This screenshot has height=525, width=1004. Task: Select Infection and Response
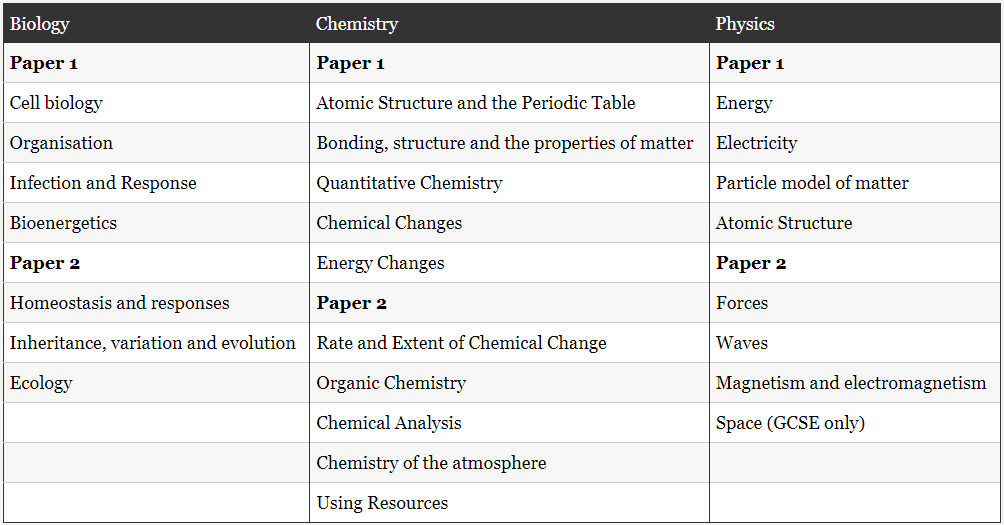tap(103, 183)
